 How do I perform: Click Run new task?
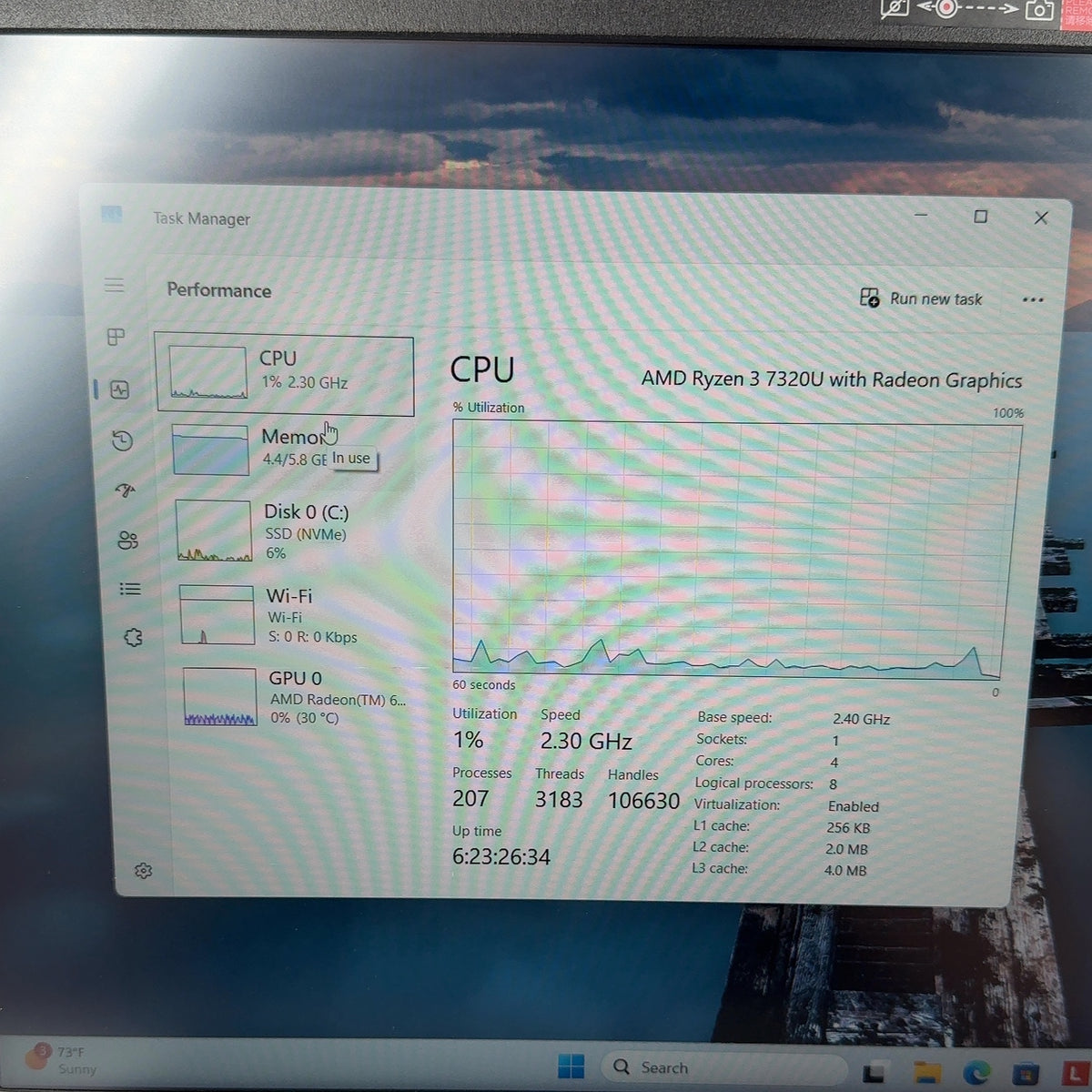click(921, 298)
